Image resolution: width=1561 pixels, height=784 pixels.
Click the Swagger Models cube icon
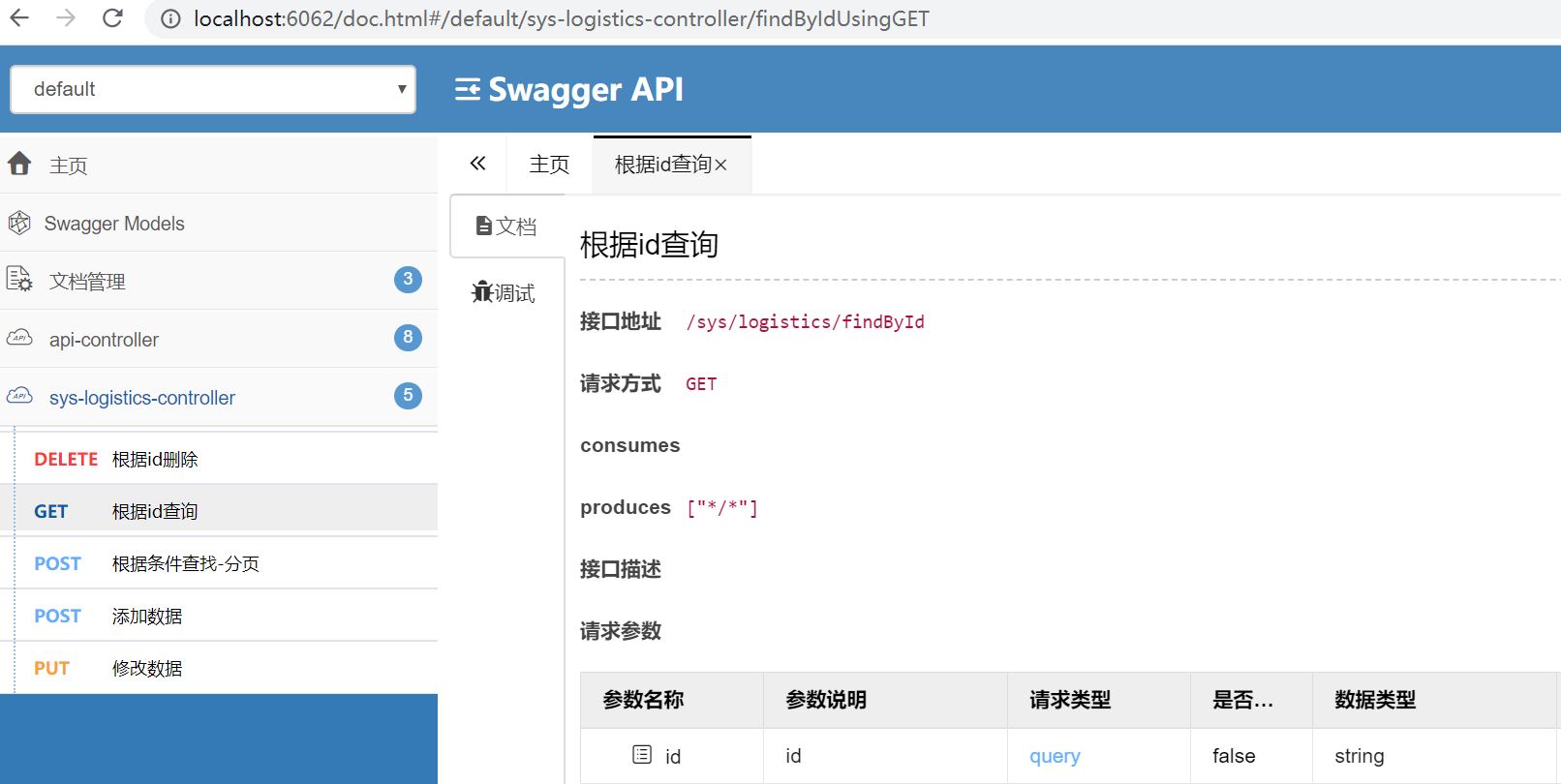[19, 223]
